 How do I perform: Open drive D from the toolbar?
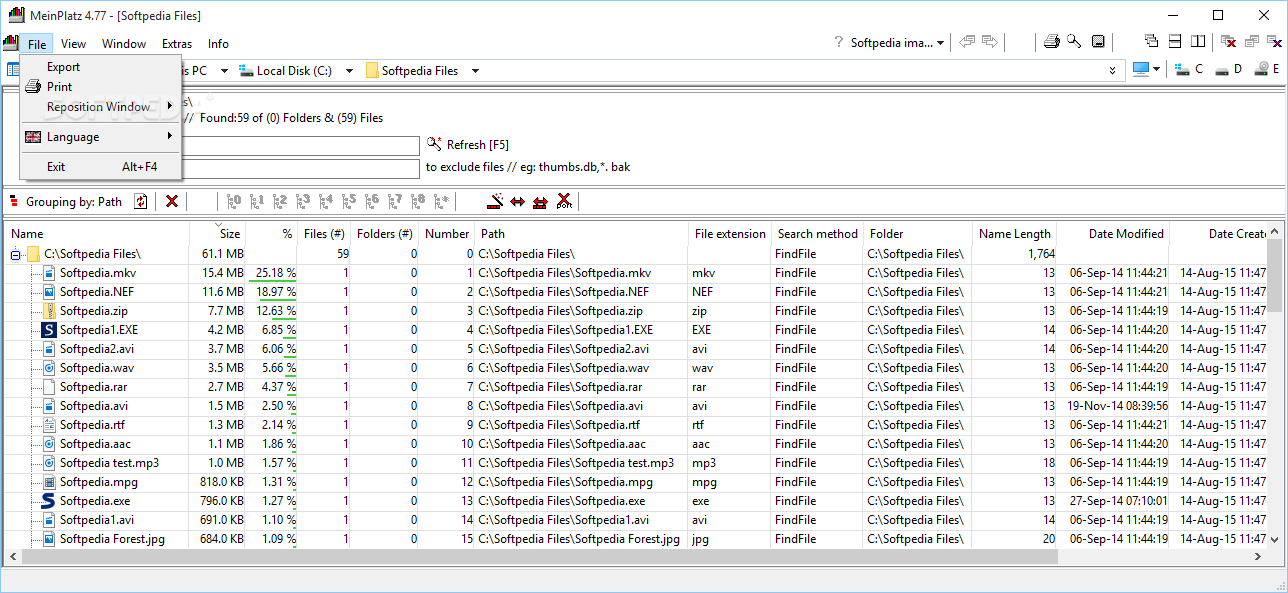(1227, 69)
